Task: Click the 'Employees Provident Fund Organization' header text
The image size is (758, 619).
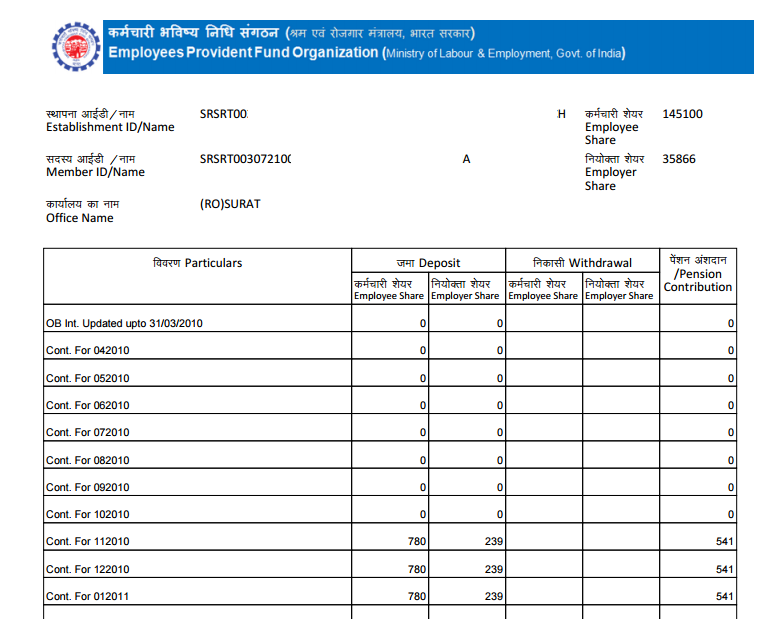Action: point(243,52)
